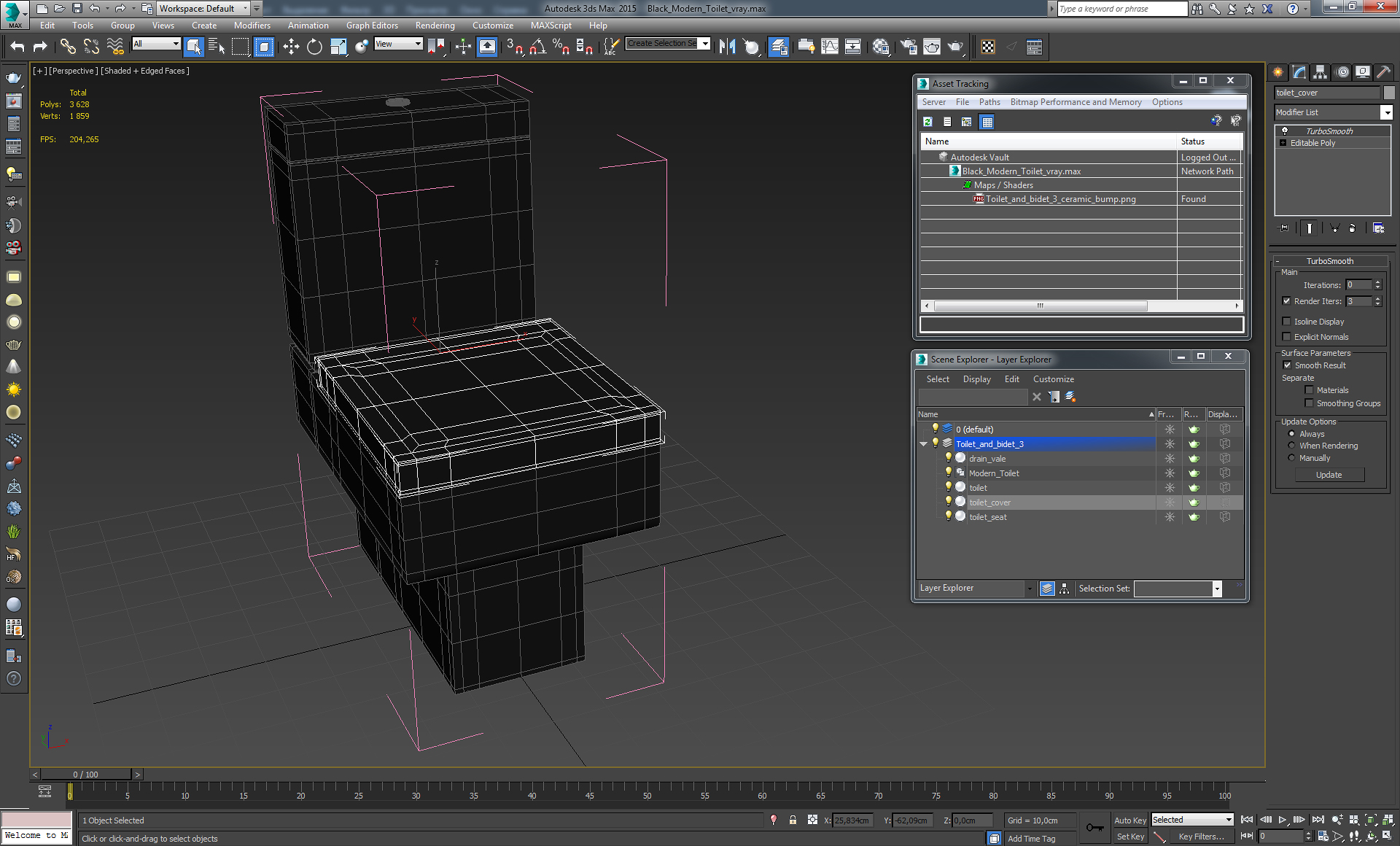Refresh assets in Asset Tracking toolbar
1400x846 pixels.
pos(927,122)
